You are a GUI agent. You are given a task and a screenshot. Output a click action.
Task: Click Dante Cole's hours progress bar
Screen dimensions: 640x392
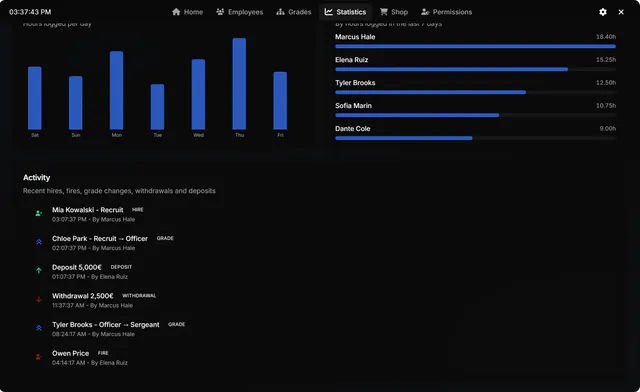tap(476, 138)
